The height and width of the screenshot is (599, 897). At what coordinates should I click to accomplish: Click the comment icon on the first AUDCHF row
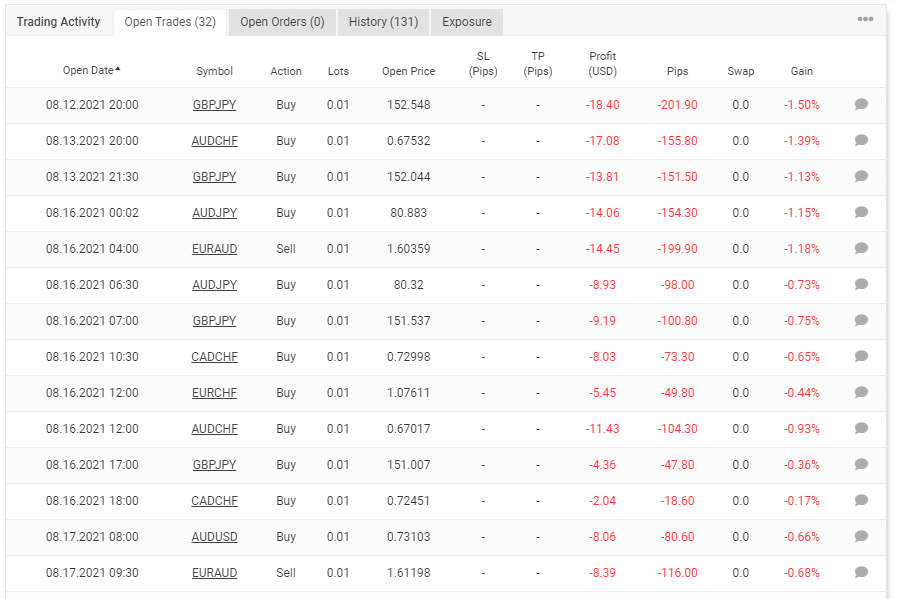pos(862,141)
